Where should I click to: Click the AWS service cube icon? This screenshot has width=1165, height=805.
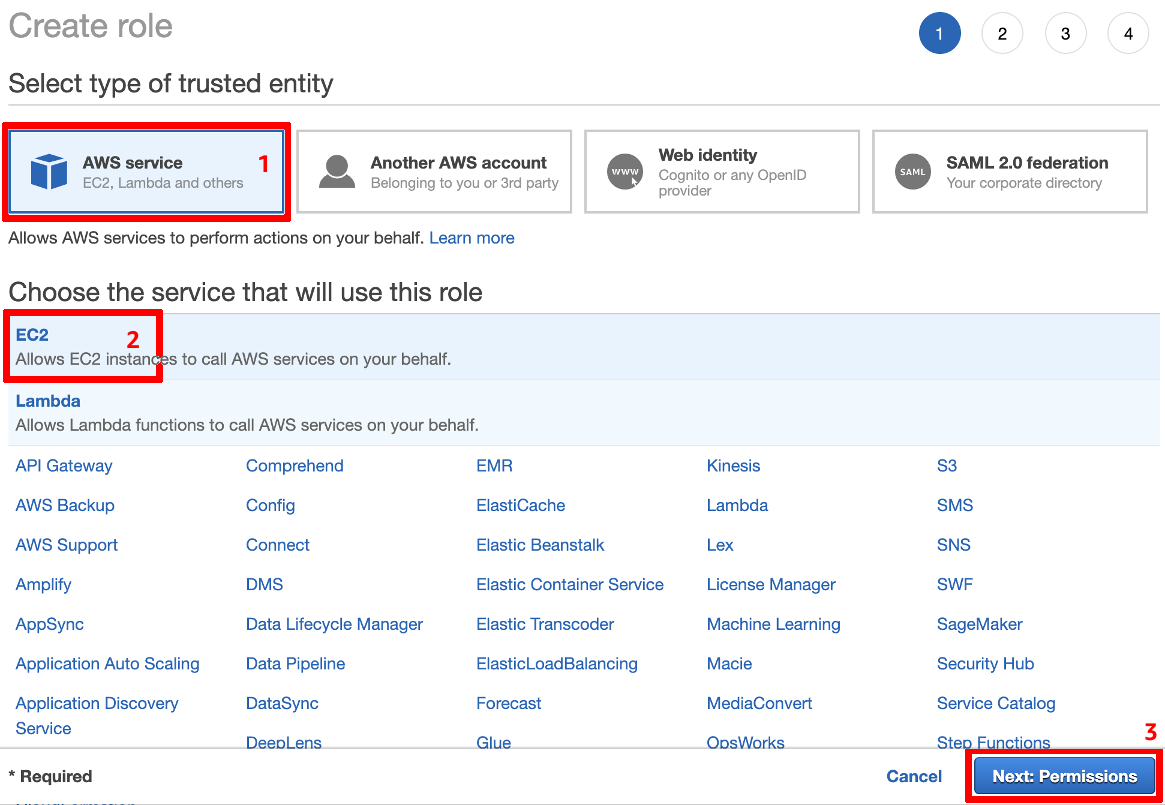49,172
